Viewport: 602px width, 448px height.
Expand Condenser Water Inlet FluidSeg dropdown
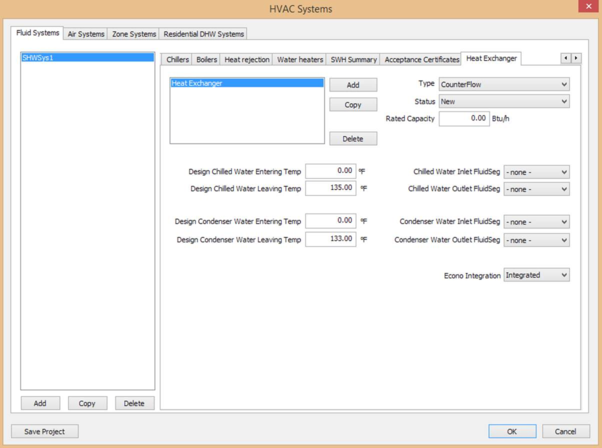pyautogui.click(x=536, y=222)
